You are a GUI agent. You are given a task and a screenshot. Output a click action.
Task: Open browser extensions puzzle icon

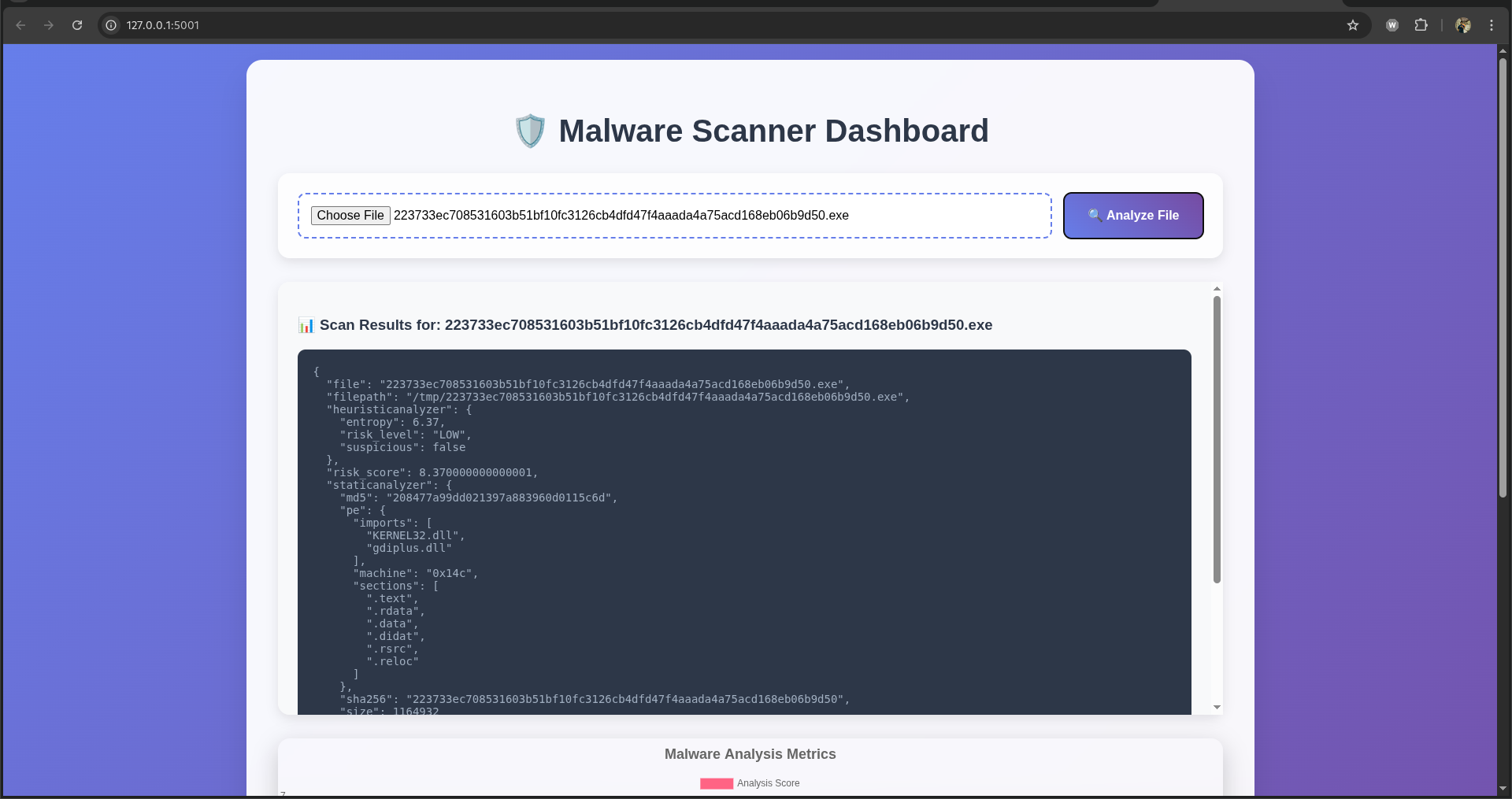click(1421, 25)
